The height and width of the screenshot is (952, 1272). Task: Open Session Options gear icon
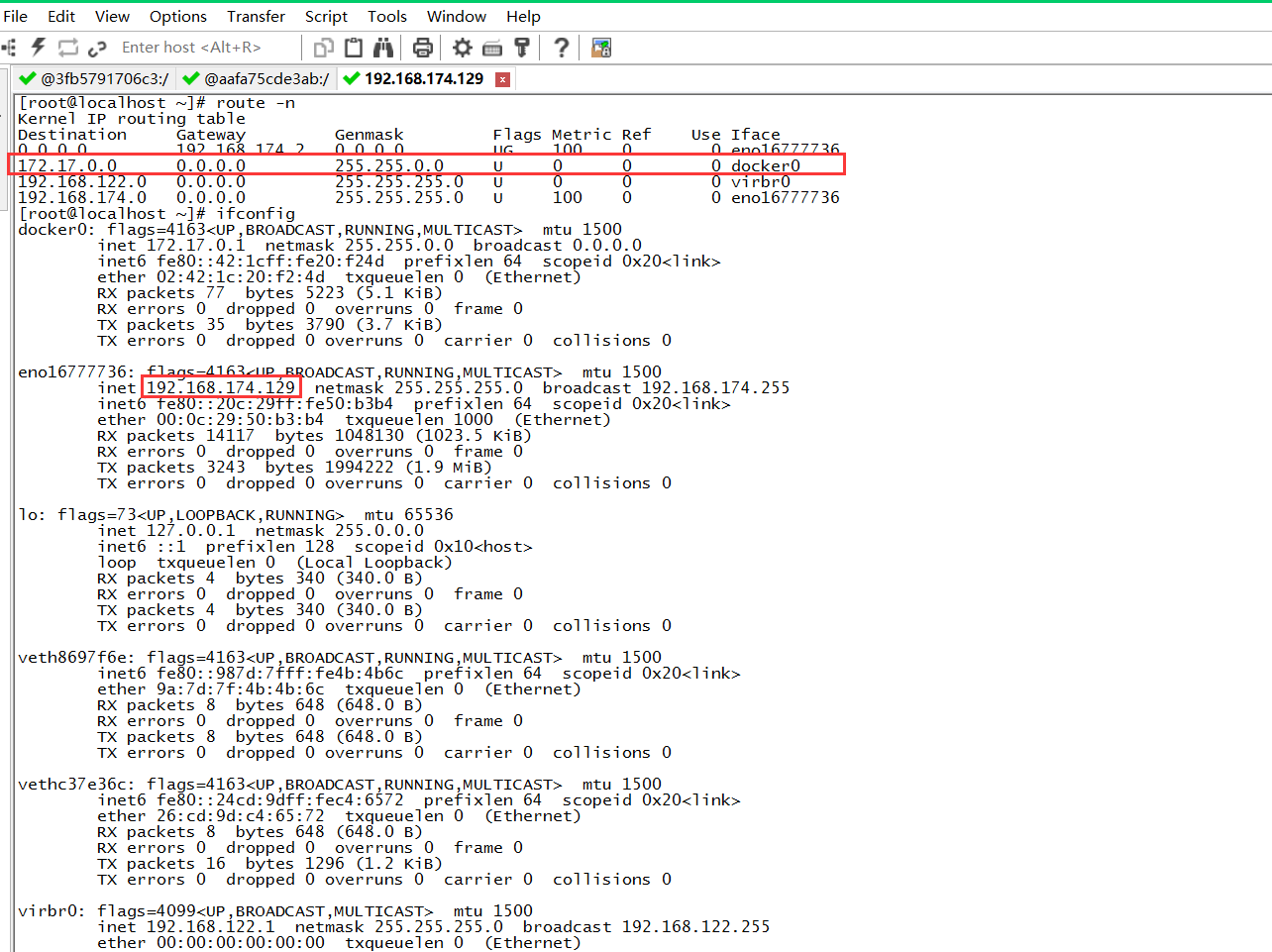(x=463, y=47)
